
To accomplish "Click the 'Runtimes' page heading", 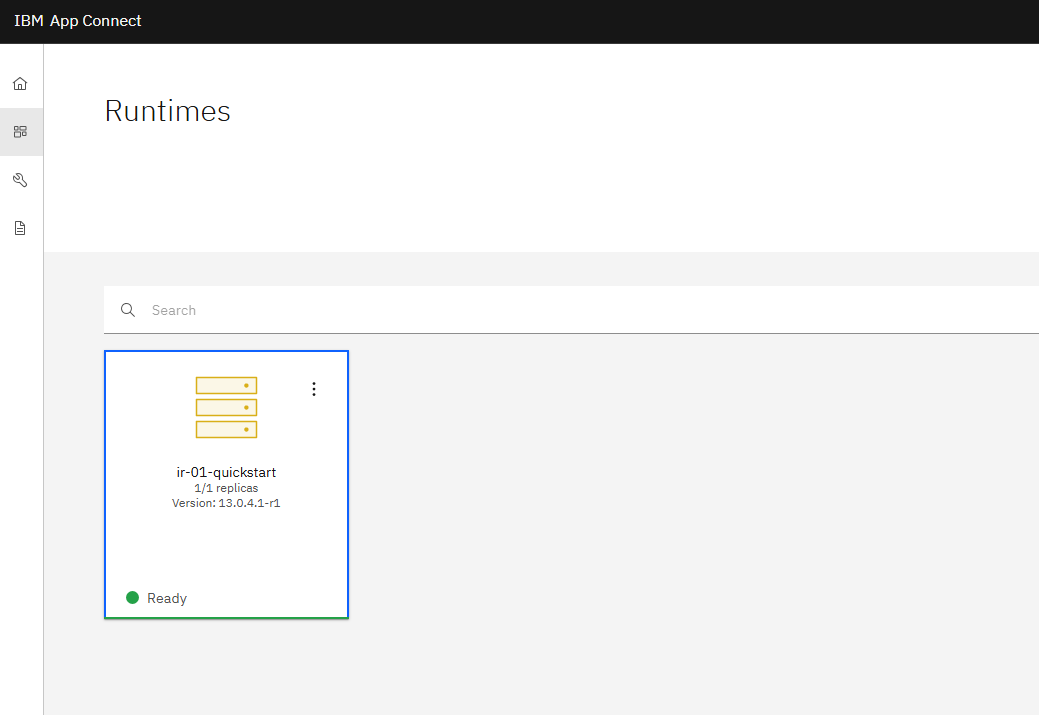I will pos(168,111).
